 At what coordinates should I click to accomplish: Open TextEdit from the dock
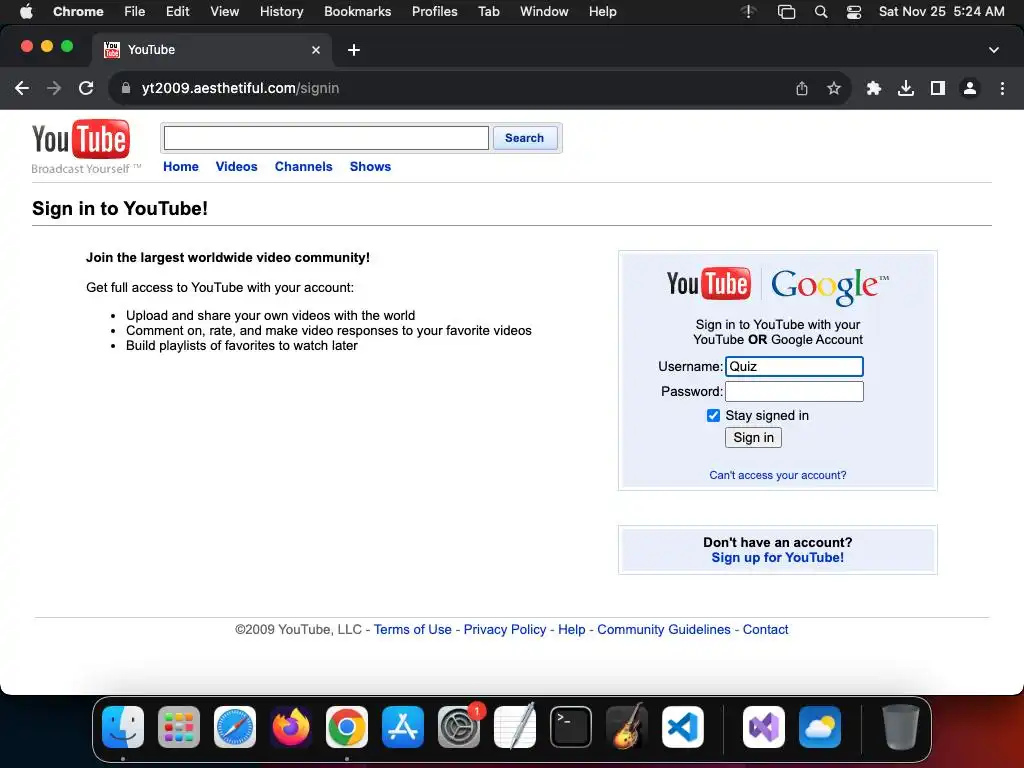point(515,727)
